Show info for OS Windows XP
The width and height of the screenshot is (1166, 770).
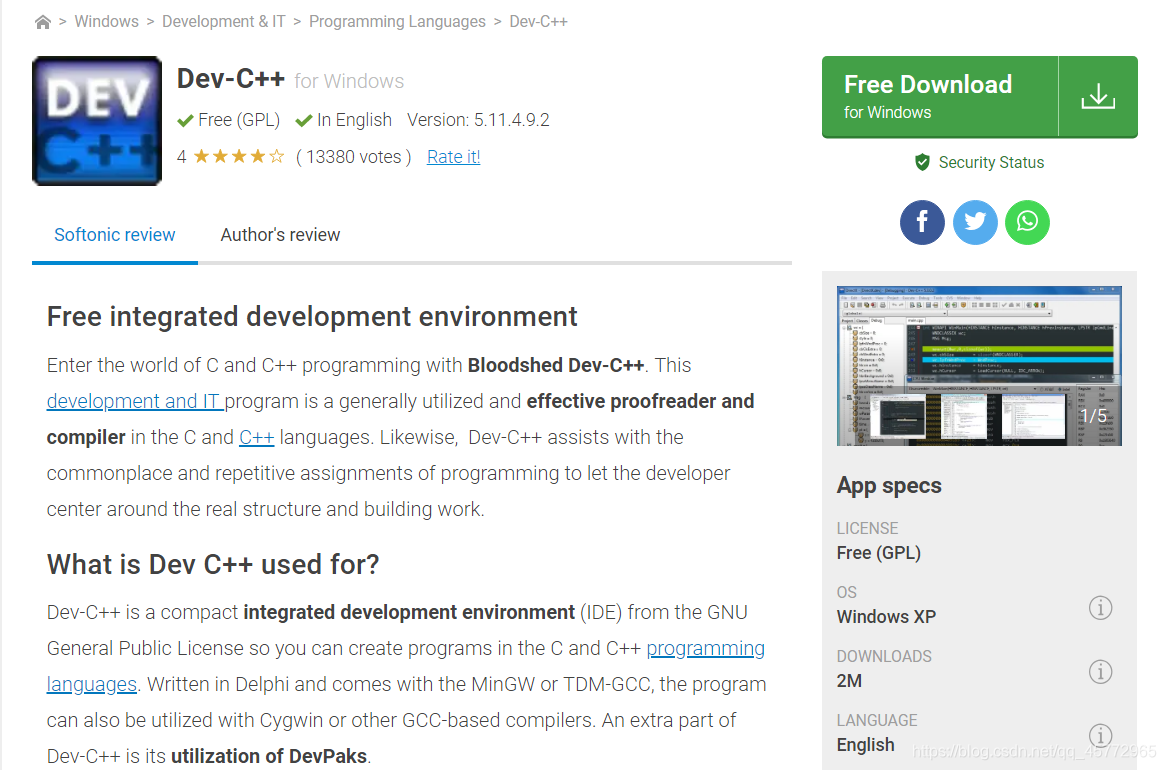pos(1101,608)
